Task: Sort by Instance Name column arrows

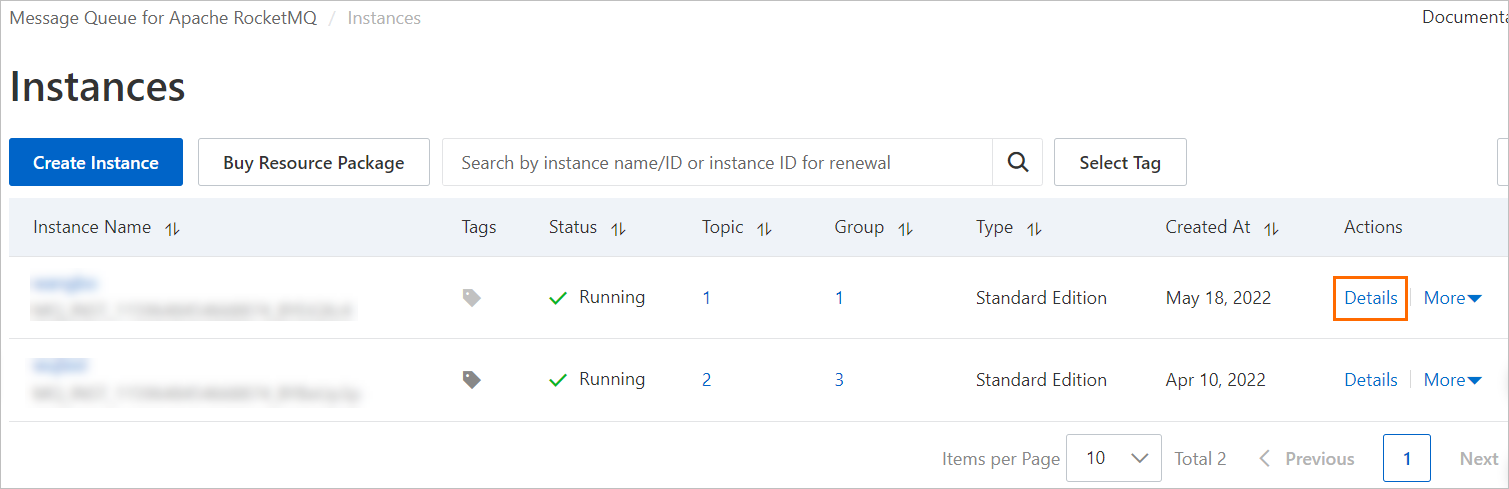Action: 173,229
